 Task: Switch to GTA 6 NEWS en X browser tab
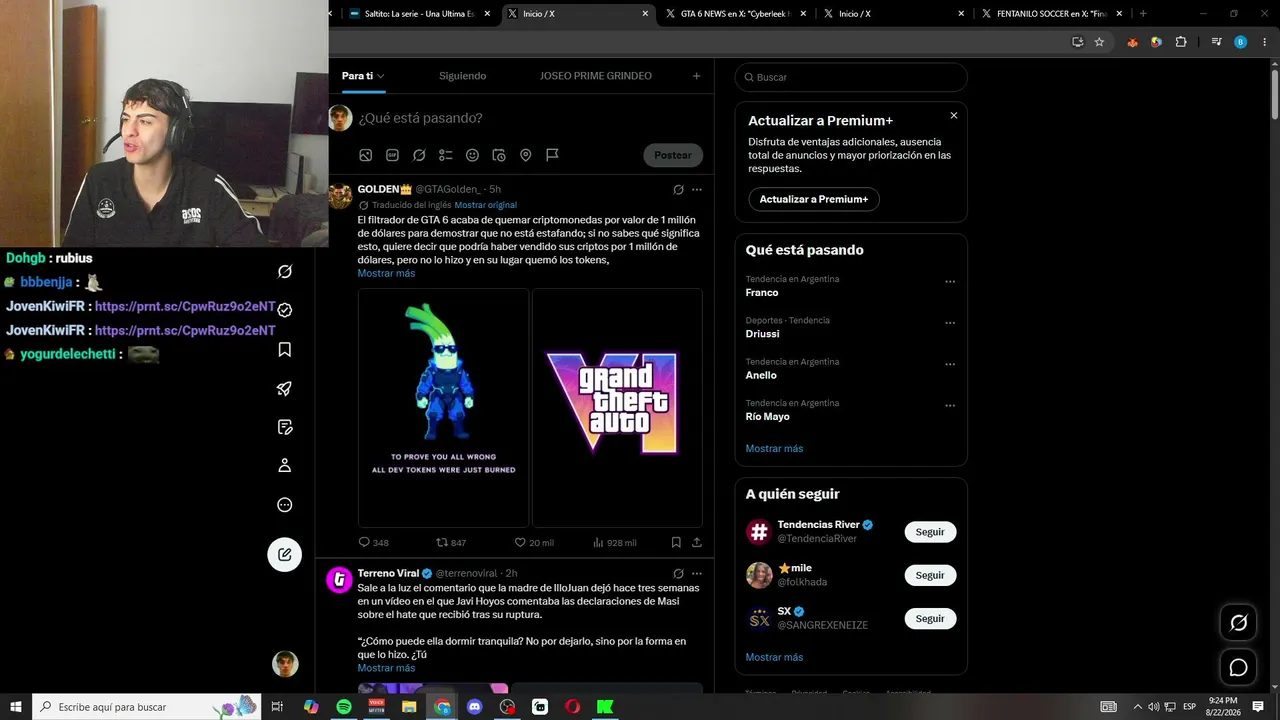pyautogui.click(x=735, y=14)
